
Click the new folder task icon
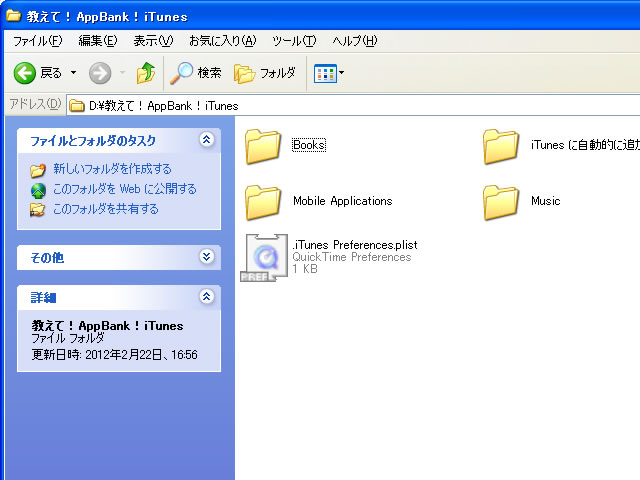pos(38,170)
